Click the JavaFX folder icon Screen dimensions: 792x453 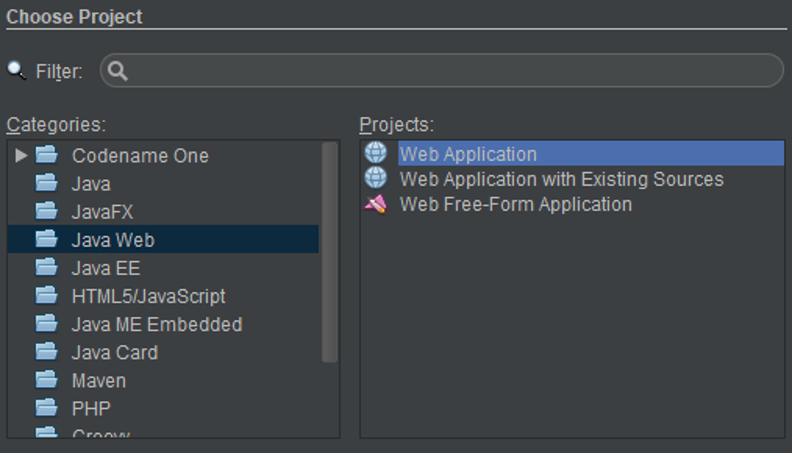47,211
